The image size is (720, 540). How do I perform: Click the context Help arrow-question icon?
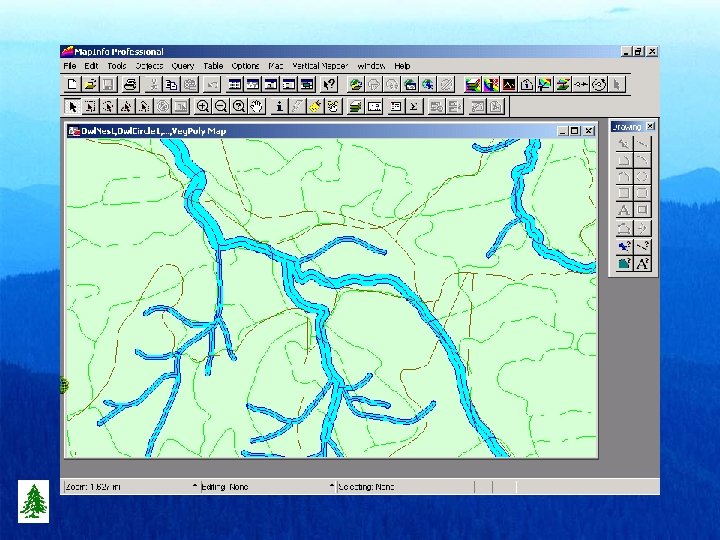click(x=329, y=84)
